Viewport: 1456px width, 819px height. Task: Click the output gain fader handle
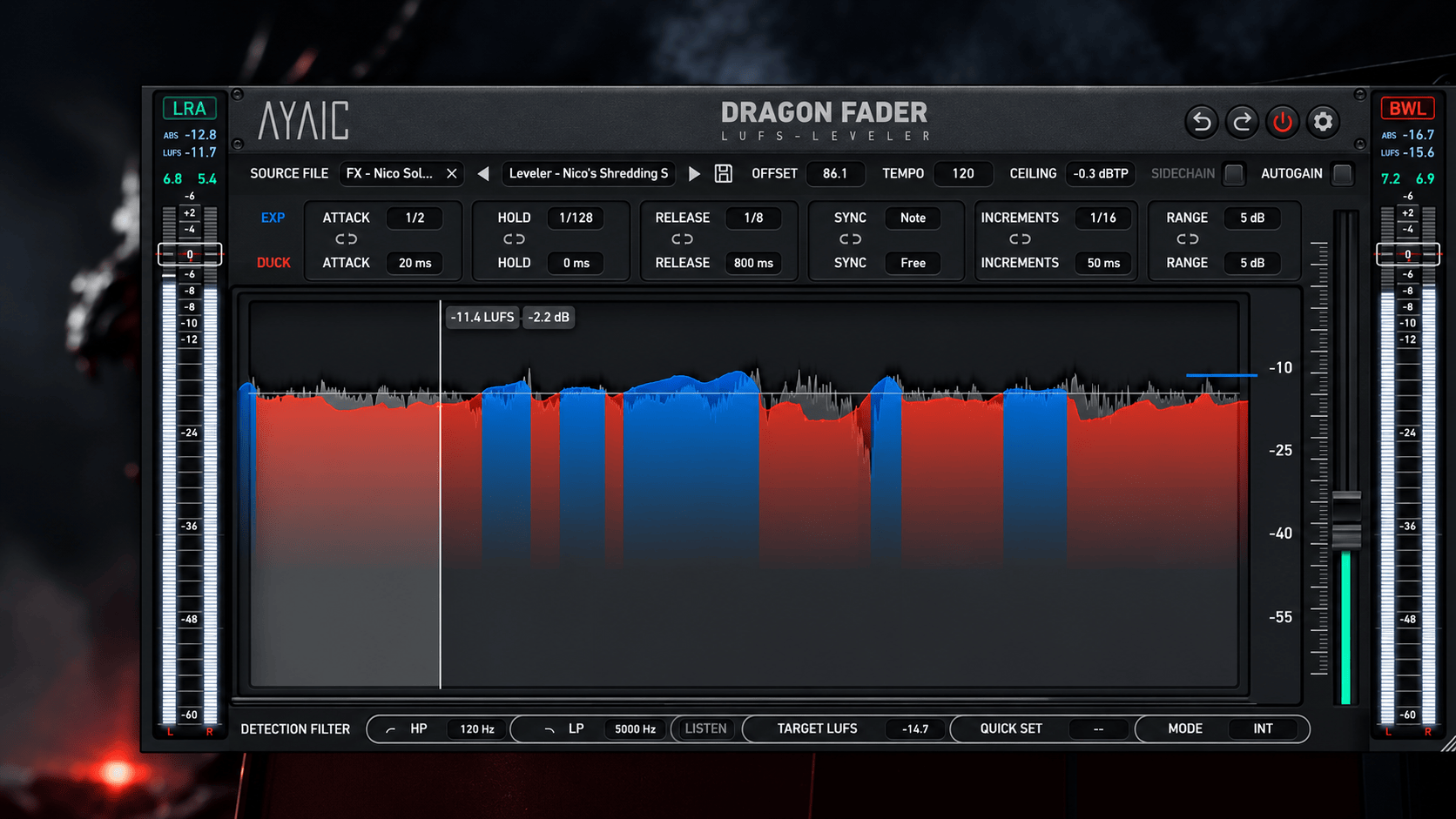[x=1346, y=520]
